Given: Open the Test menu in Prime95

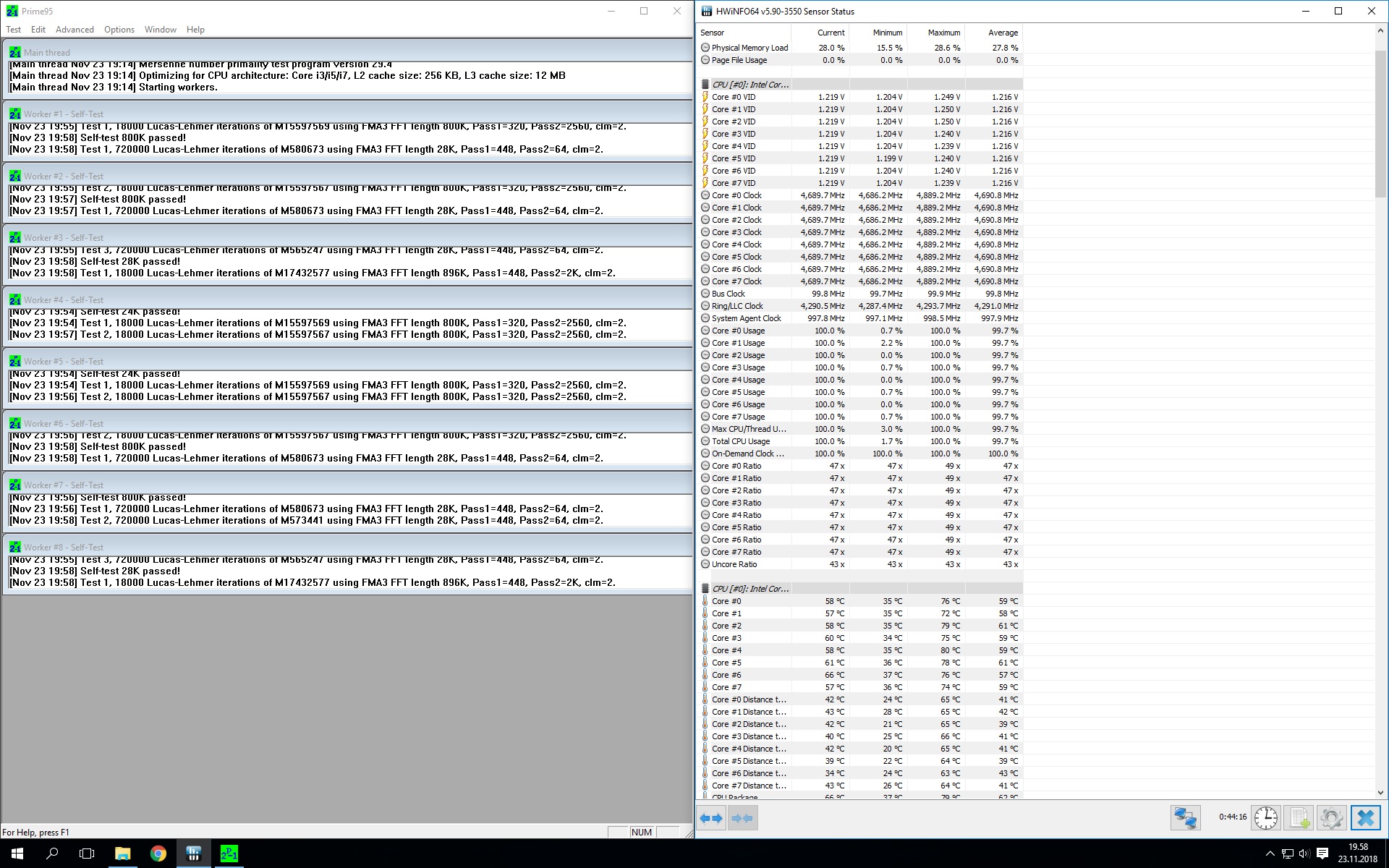Looking at the screenshot, I should click(14, 30).
